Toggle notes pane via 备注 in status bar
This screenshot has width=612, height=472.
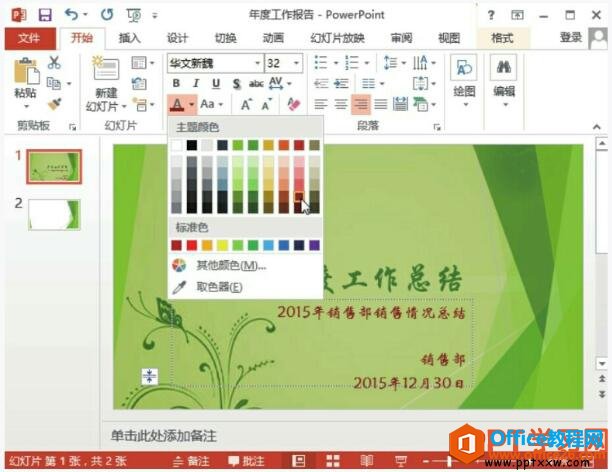click(x=191, y=461)
